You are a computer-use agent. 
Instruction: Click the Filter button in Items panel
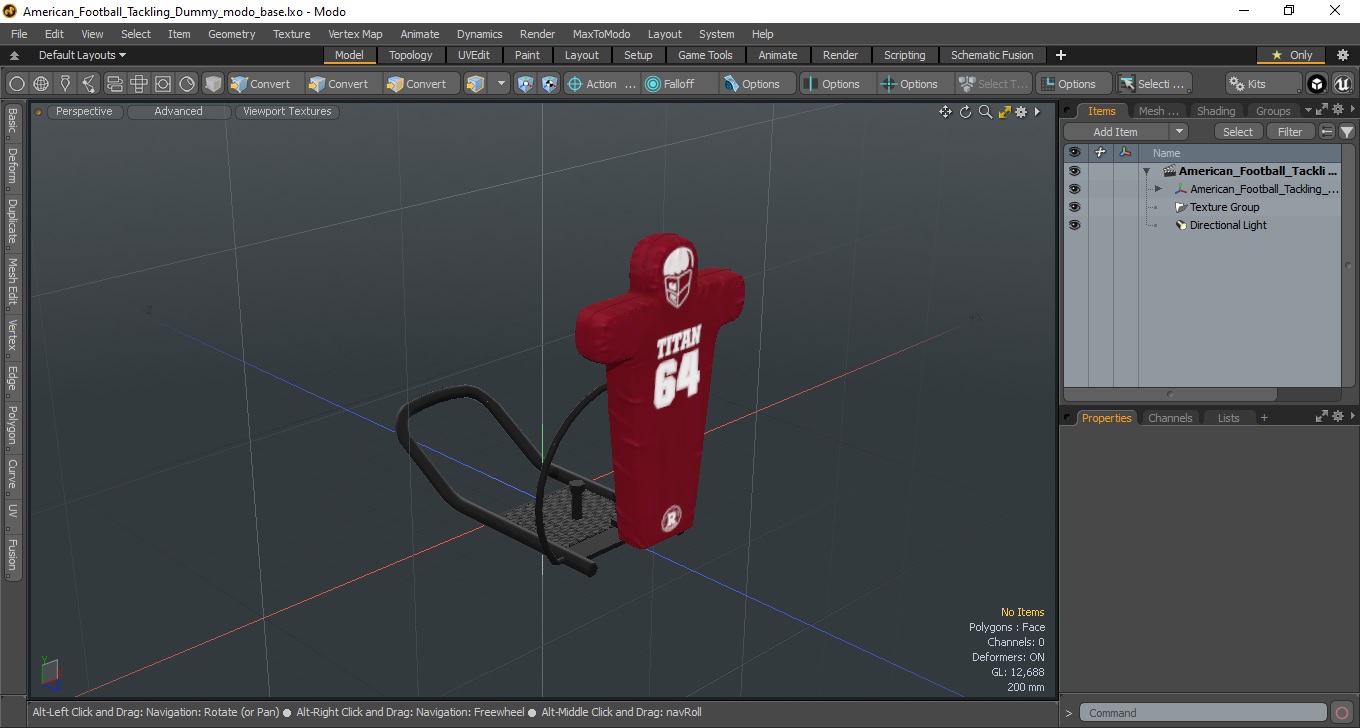tap(1291, 132)
